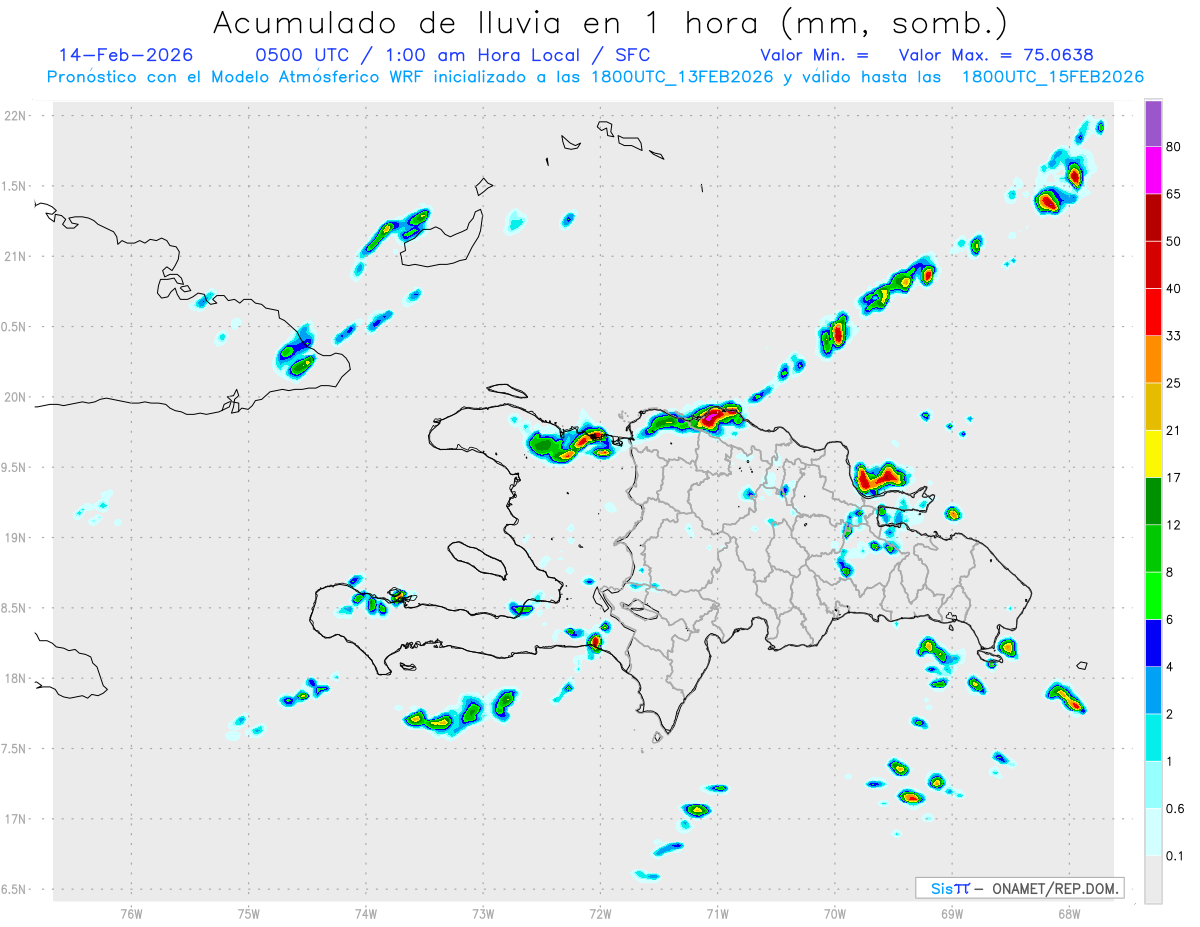Click the orange swatch between 25 and 33
The width and height of the screenshot is (1200, 927).
tap(1153, 359)
